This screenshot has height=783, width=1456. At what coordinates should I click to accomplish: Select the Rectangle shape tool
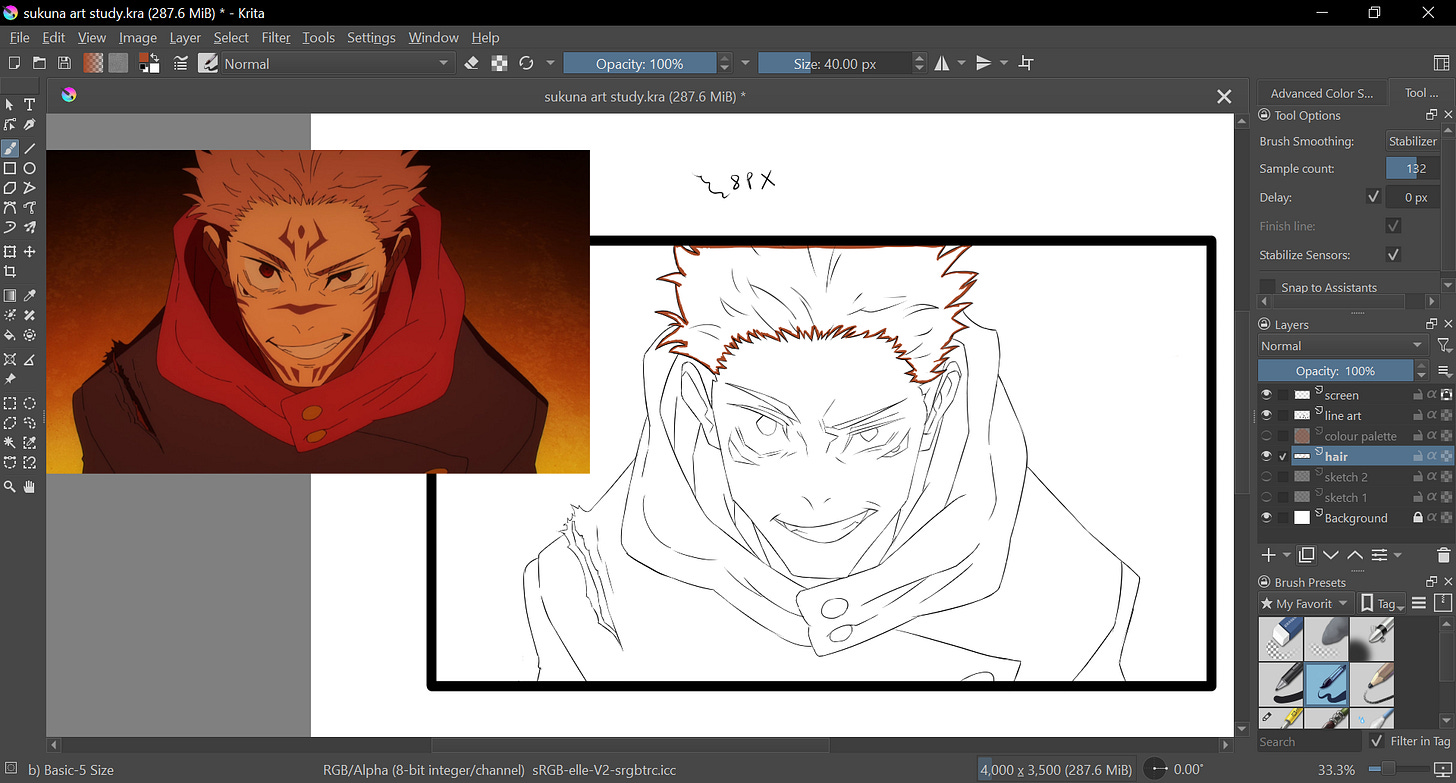(10, 168)
